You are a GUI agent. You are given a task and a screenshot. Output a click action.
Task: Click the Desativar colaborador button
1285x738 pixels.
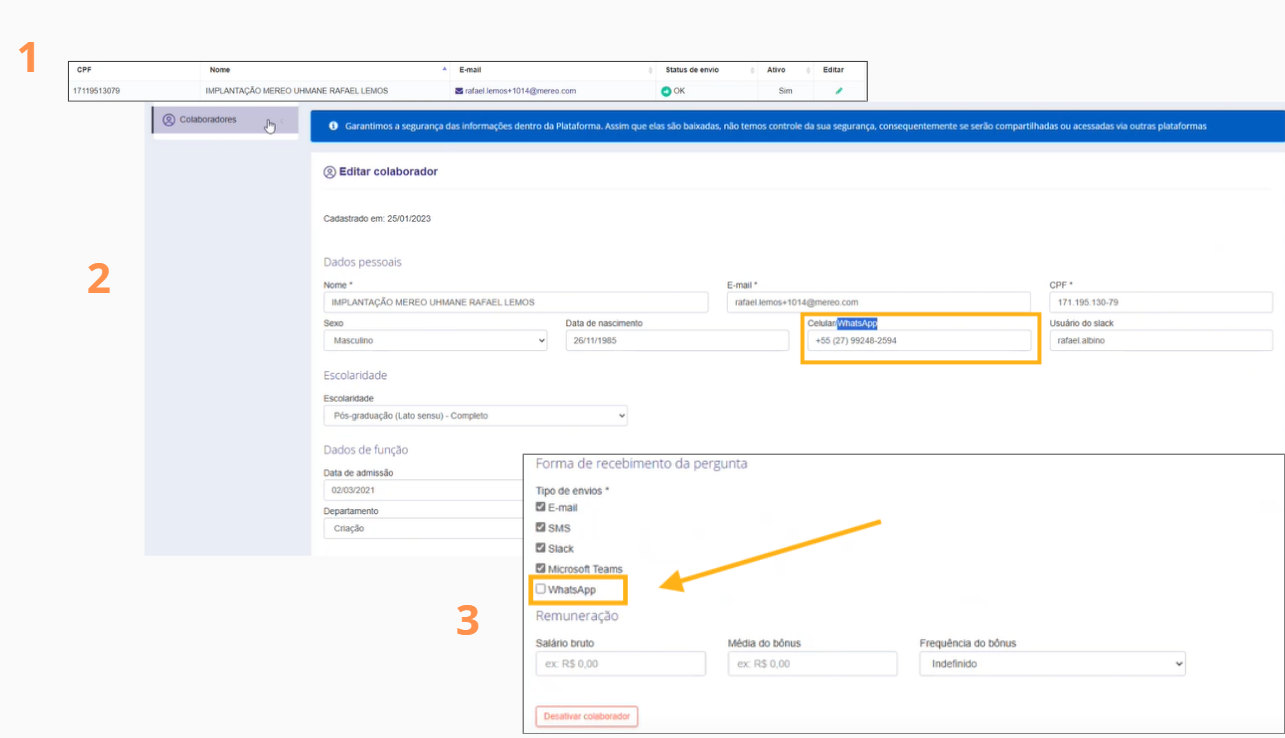tap(587, 717)
